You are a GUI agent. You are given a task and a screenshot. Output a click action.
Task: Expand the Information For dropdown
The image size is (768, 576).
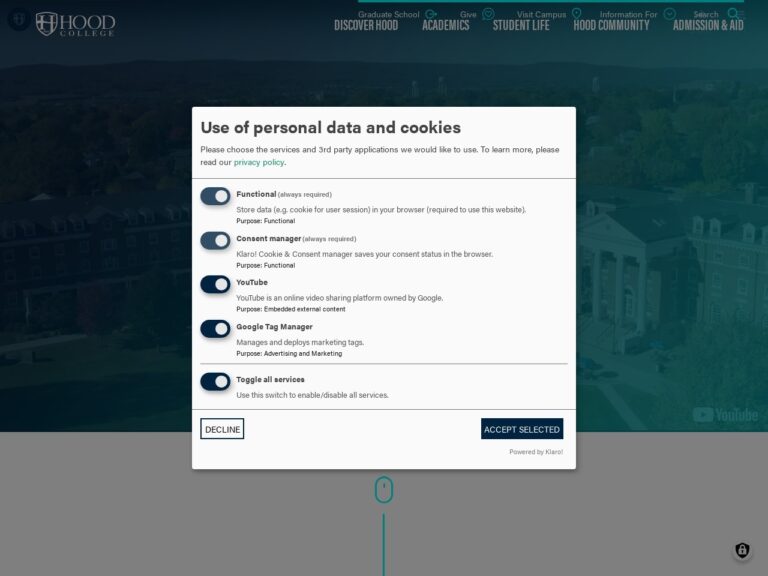[x=628, y=14]
